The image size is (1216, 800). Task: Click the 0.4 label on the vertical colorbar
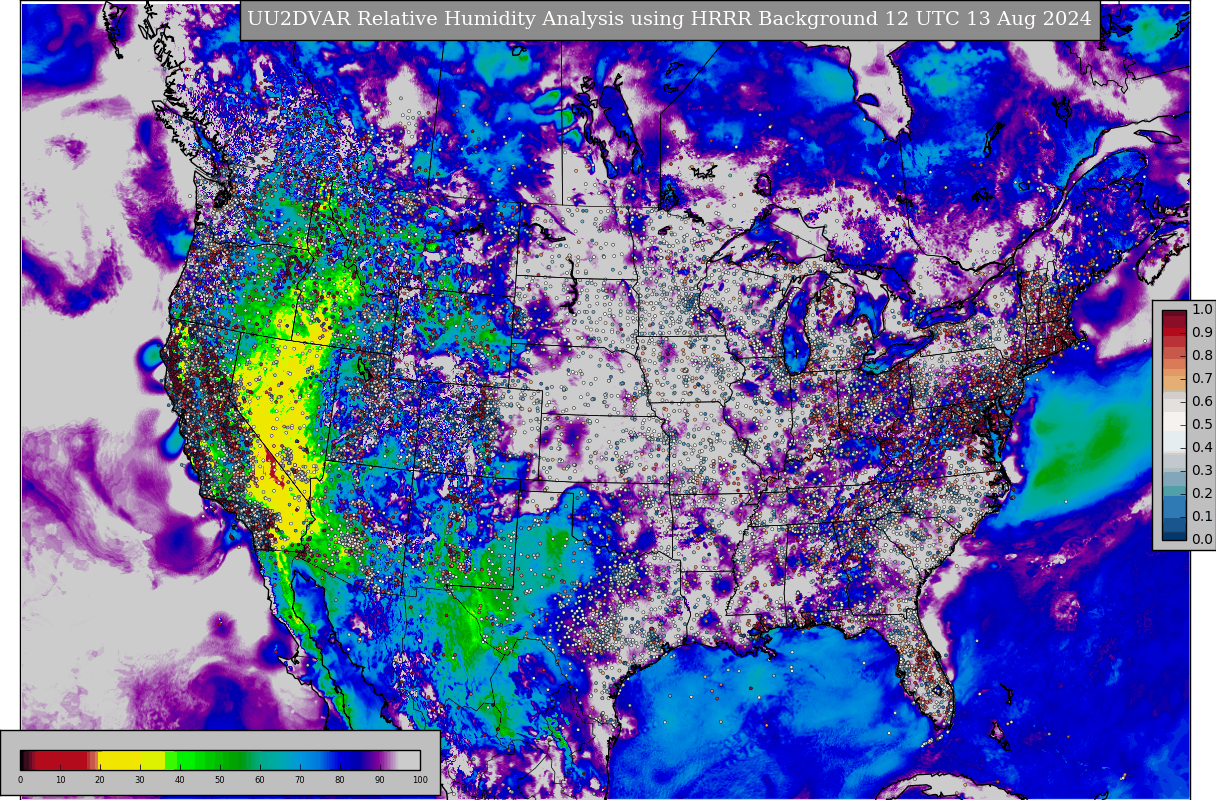point(1202,448)
